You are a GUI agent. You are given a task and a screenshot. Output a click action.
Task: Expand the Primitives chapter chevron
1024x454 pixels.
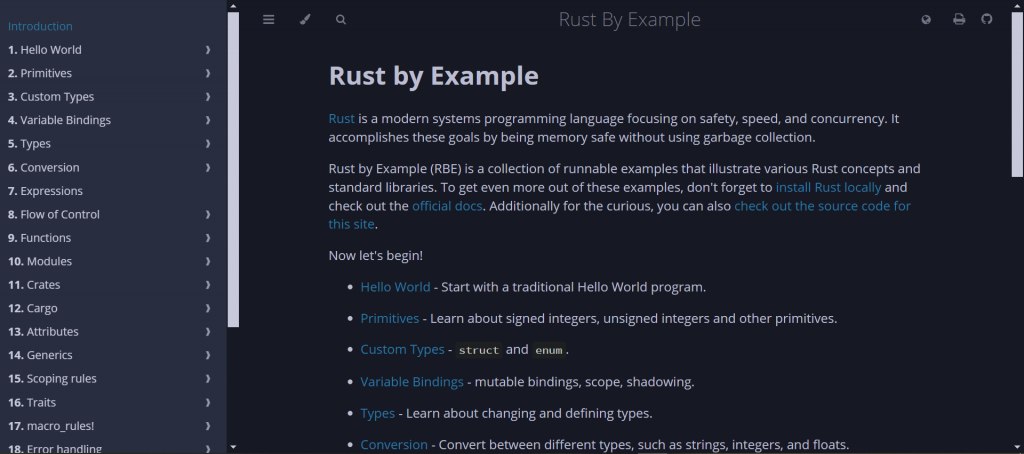click(208, 73)
